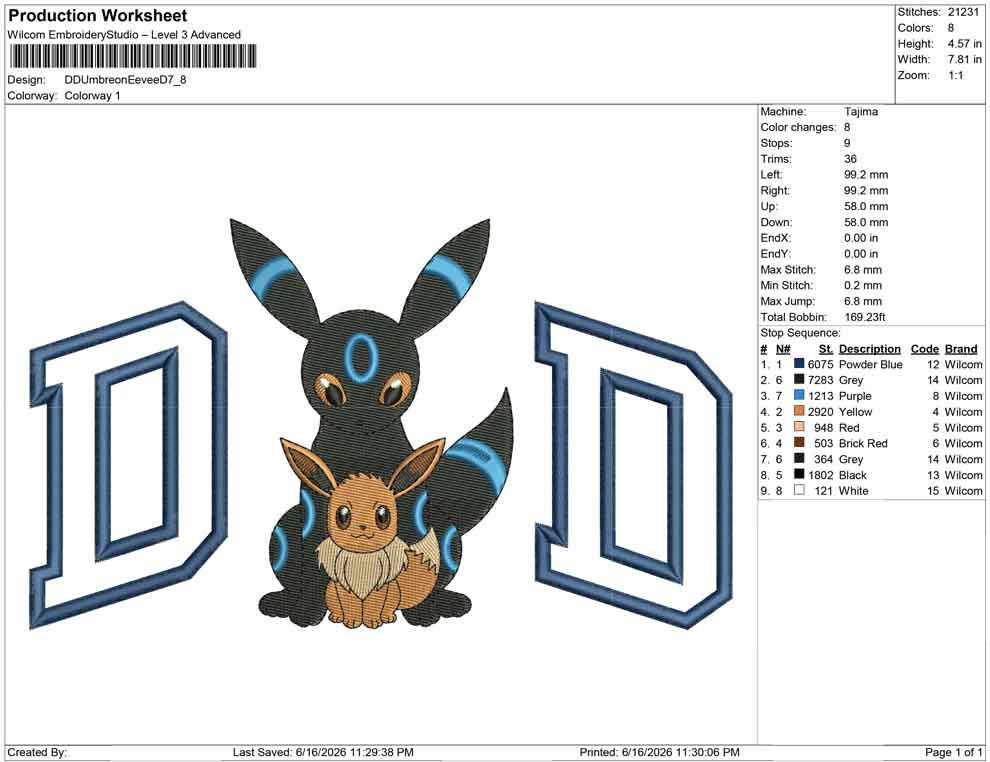
Task: Select the 1213 Purple color swatch
Action: [x=799, y=396]
